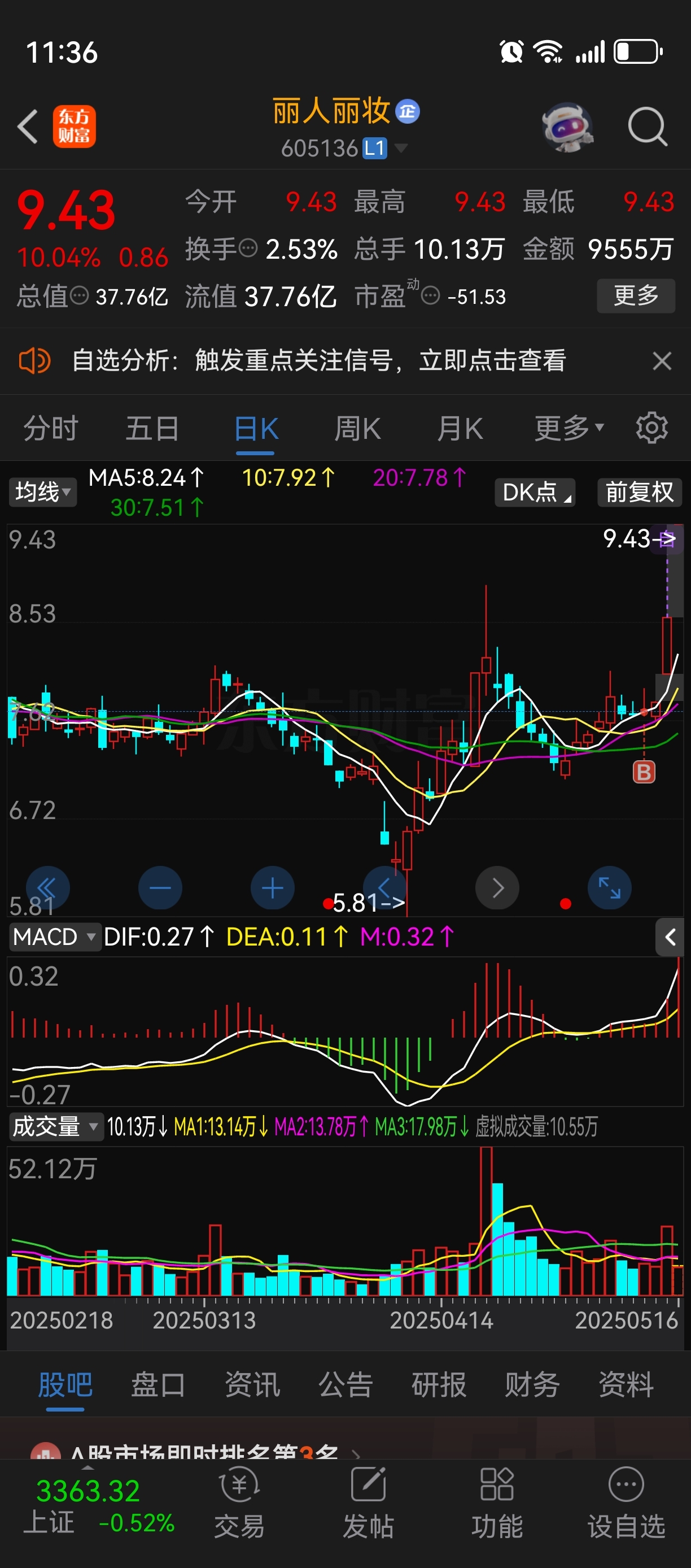Tap the 9.43 latest price marker
691x1568 pixels.
click(x=639, y=539)
